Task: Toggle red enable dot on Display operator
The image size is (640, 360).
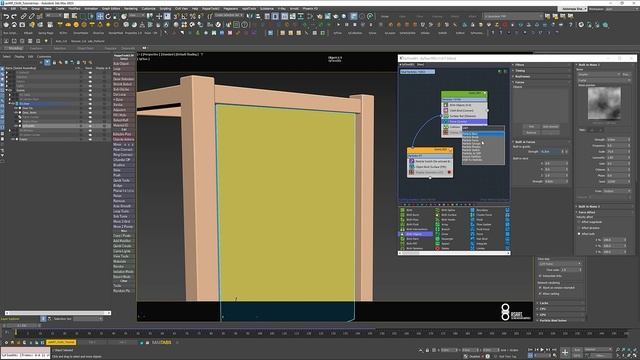Action: [x=449, y=172]
